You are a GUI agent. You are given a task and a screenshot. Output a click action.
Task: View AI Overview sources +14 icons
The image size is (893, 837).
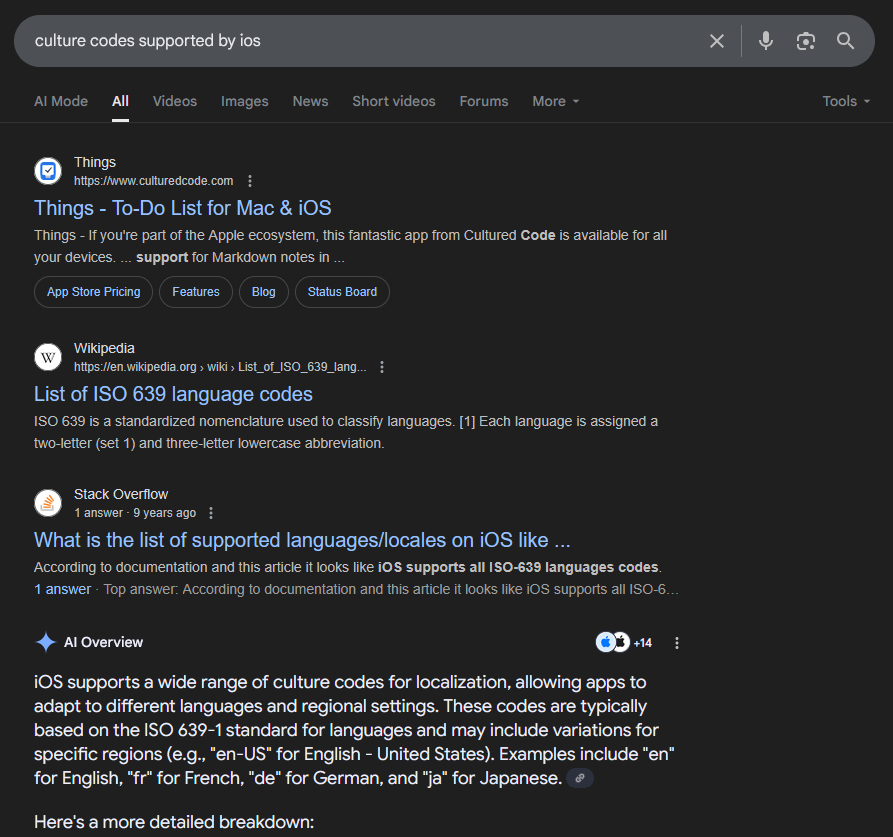point(624,643)
